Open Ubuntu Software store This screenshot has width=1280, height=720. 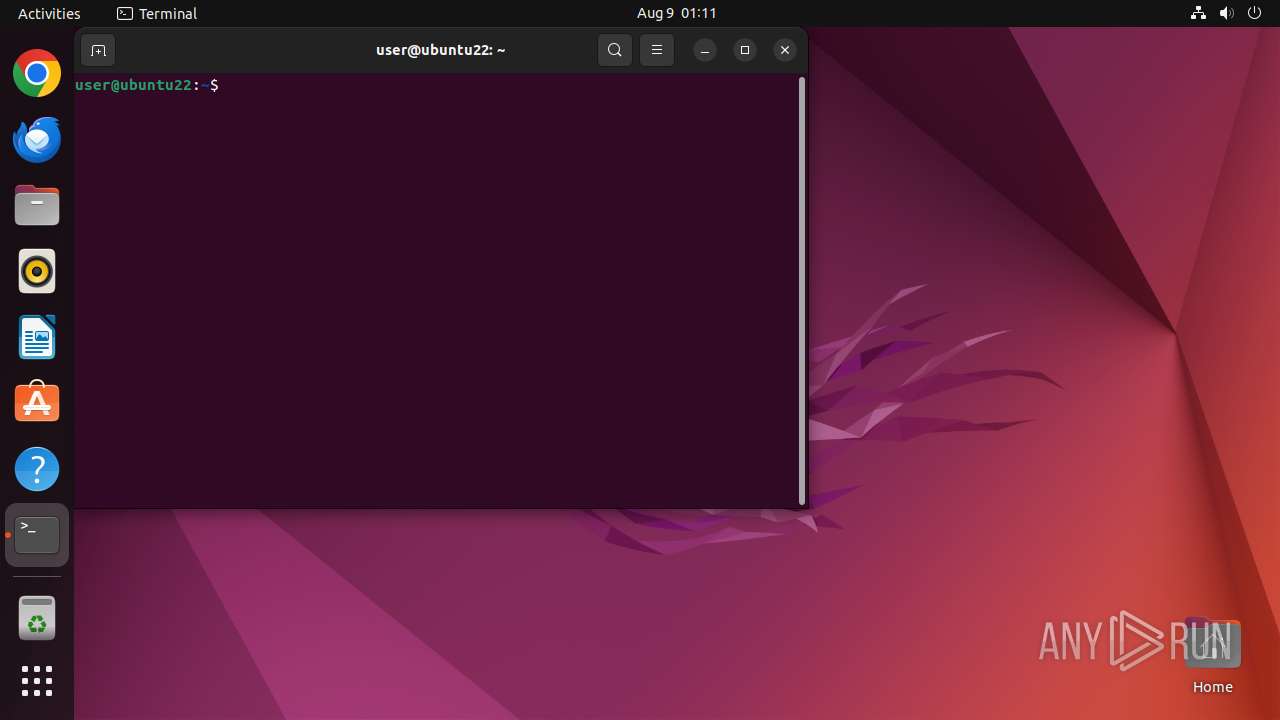point(37,403)
